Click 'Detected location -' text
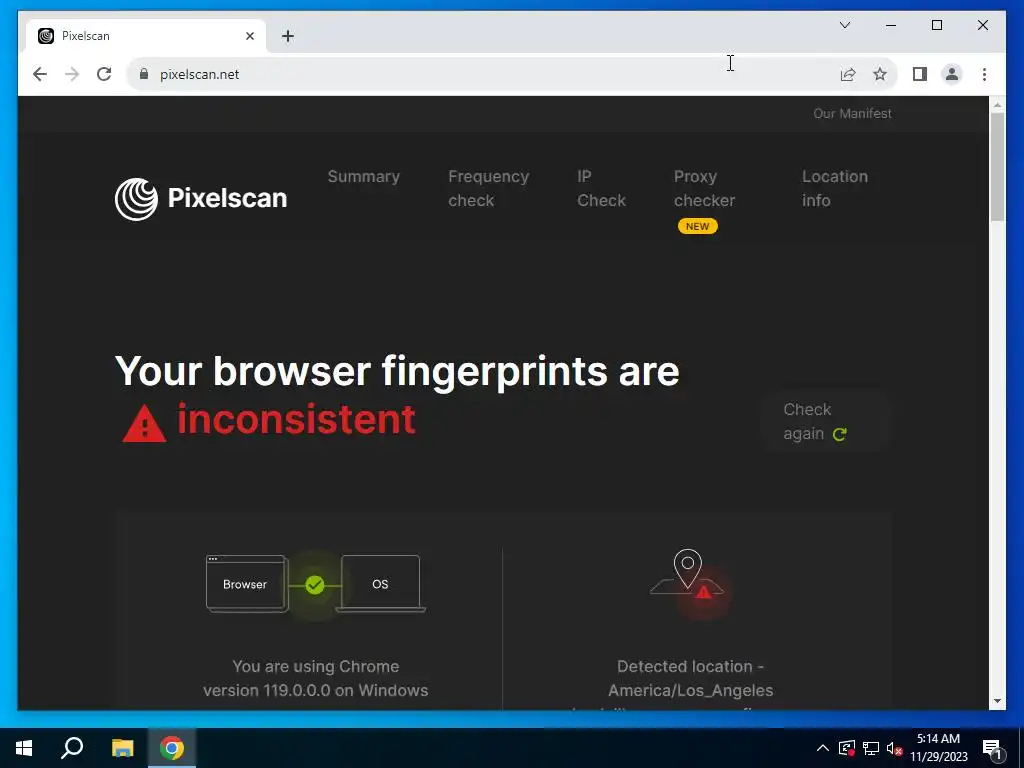Viewport: 1024px width, 768px height. pyautogui.click(x=690, y=666)
